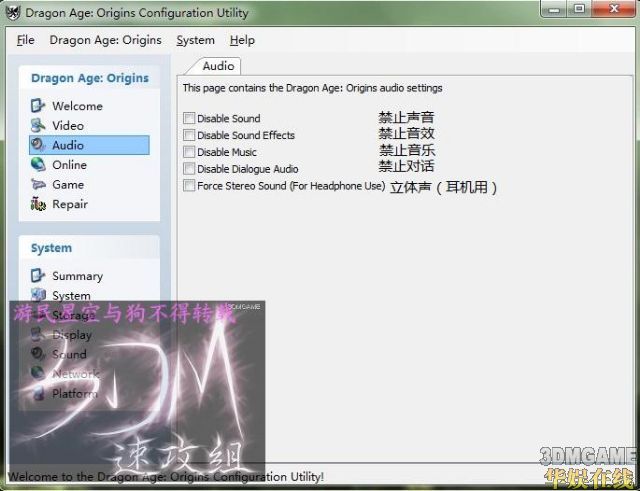Open the File menu
This screenshot has height=491, width=640.
(25, 40)
